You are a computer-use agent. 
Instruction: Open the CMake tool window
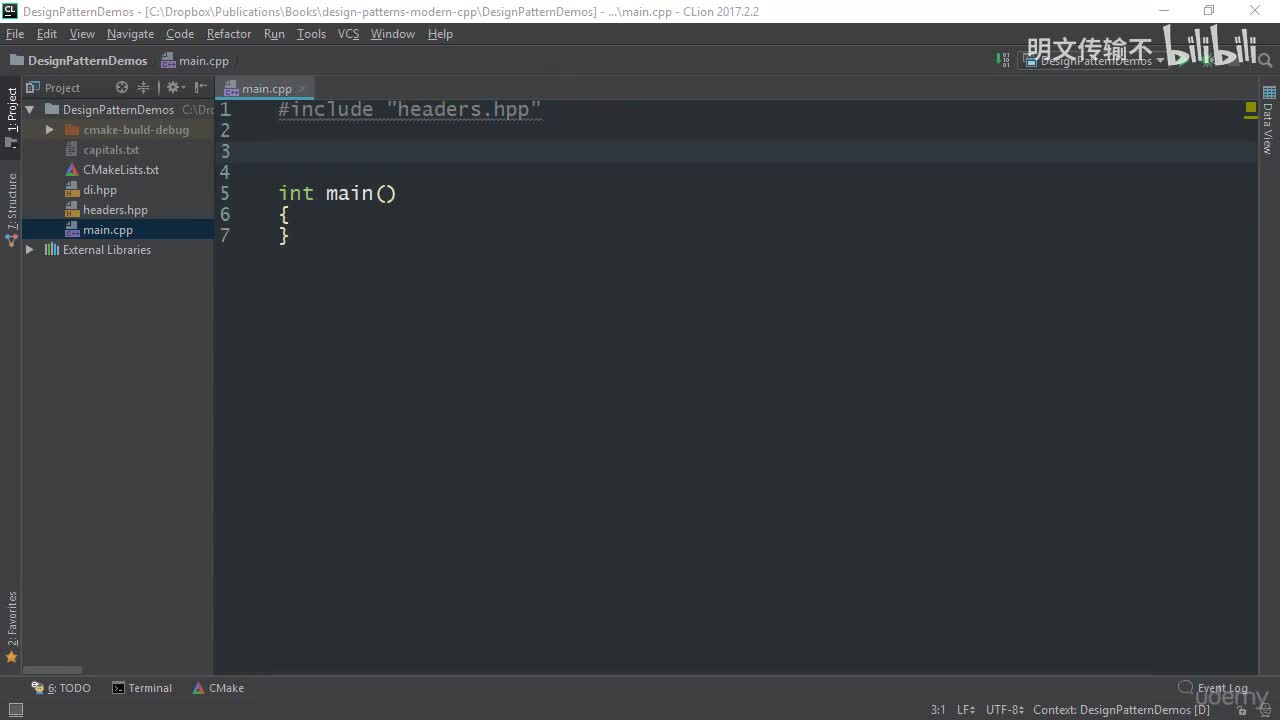tap(218, 688)
